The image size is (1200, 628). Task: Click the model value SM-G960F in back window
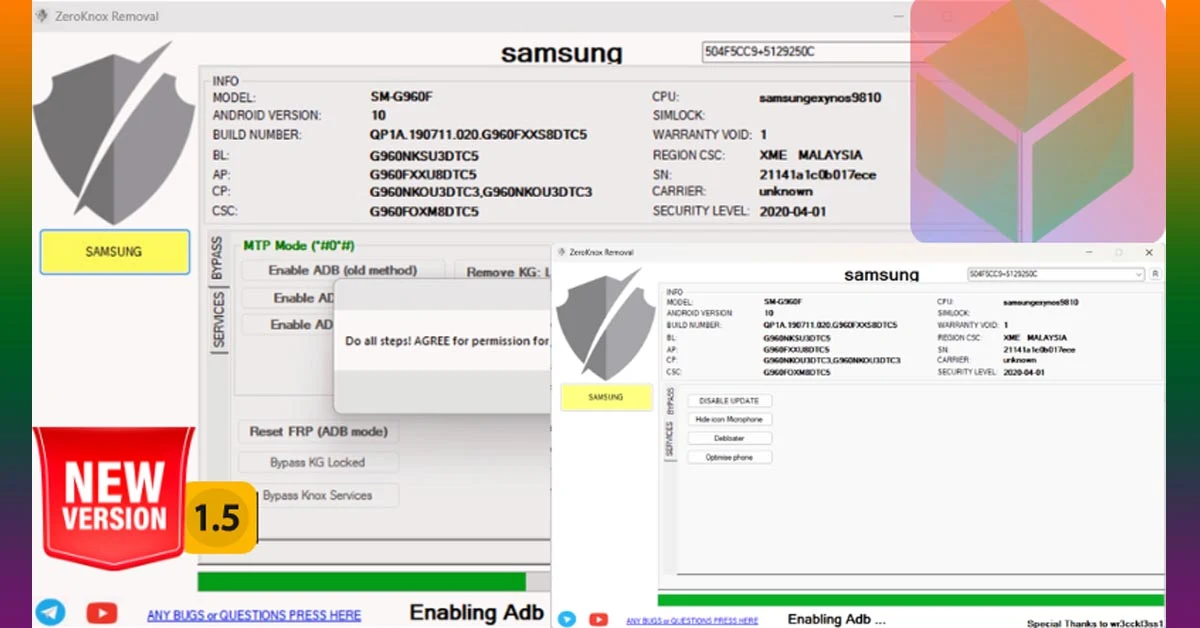point(401,97)
